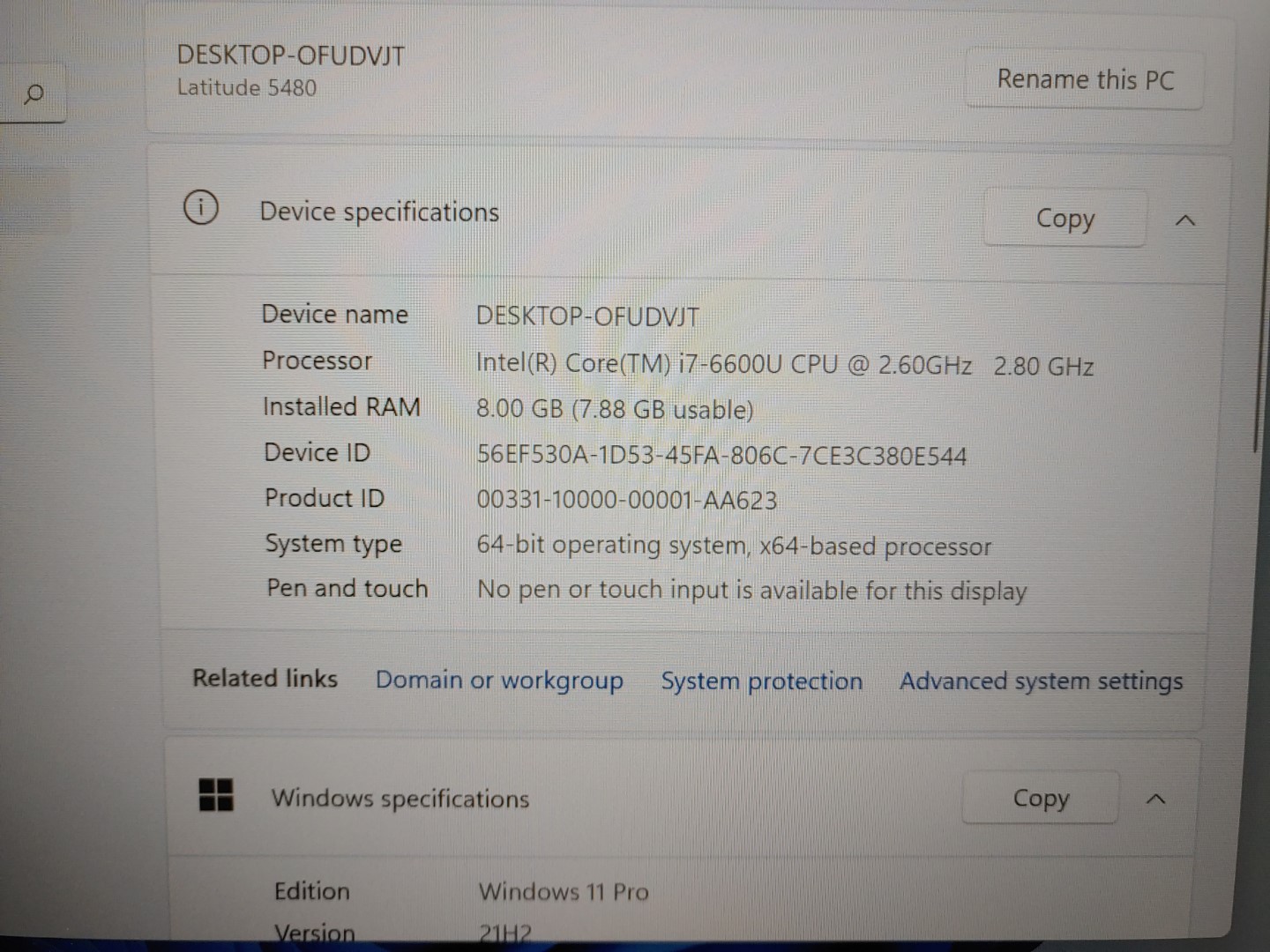Collapse the Windows specifications section chevron
The height and width of the screenshot is (952, 1270).
(x=1155, y=800)
